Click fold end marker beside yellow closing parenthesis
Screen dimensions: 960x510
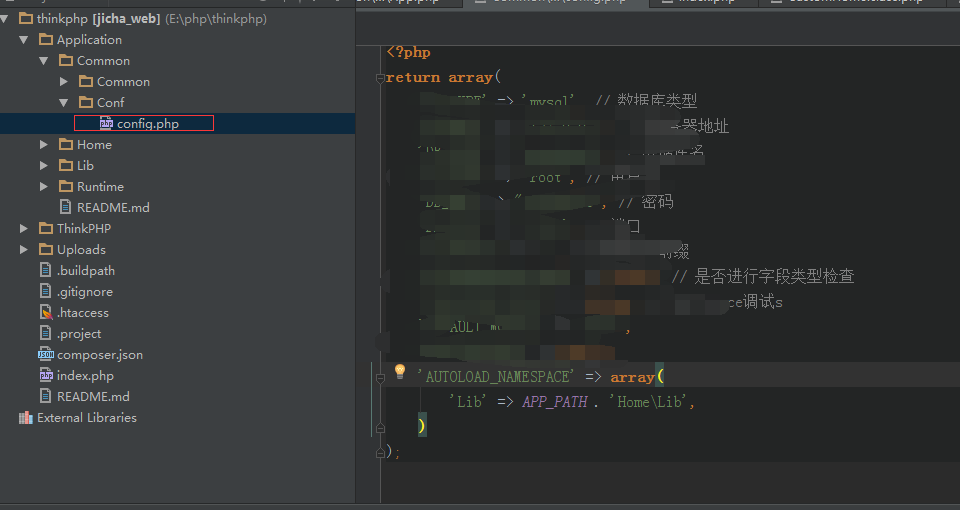[x=380, y=427]
